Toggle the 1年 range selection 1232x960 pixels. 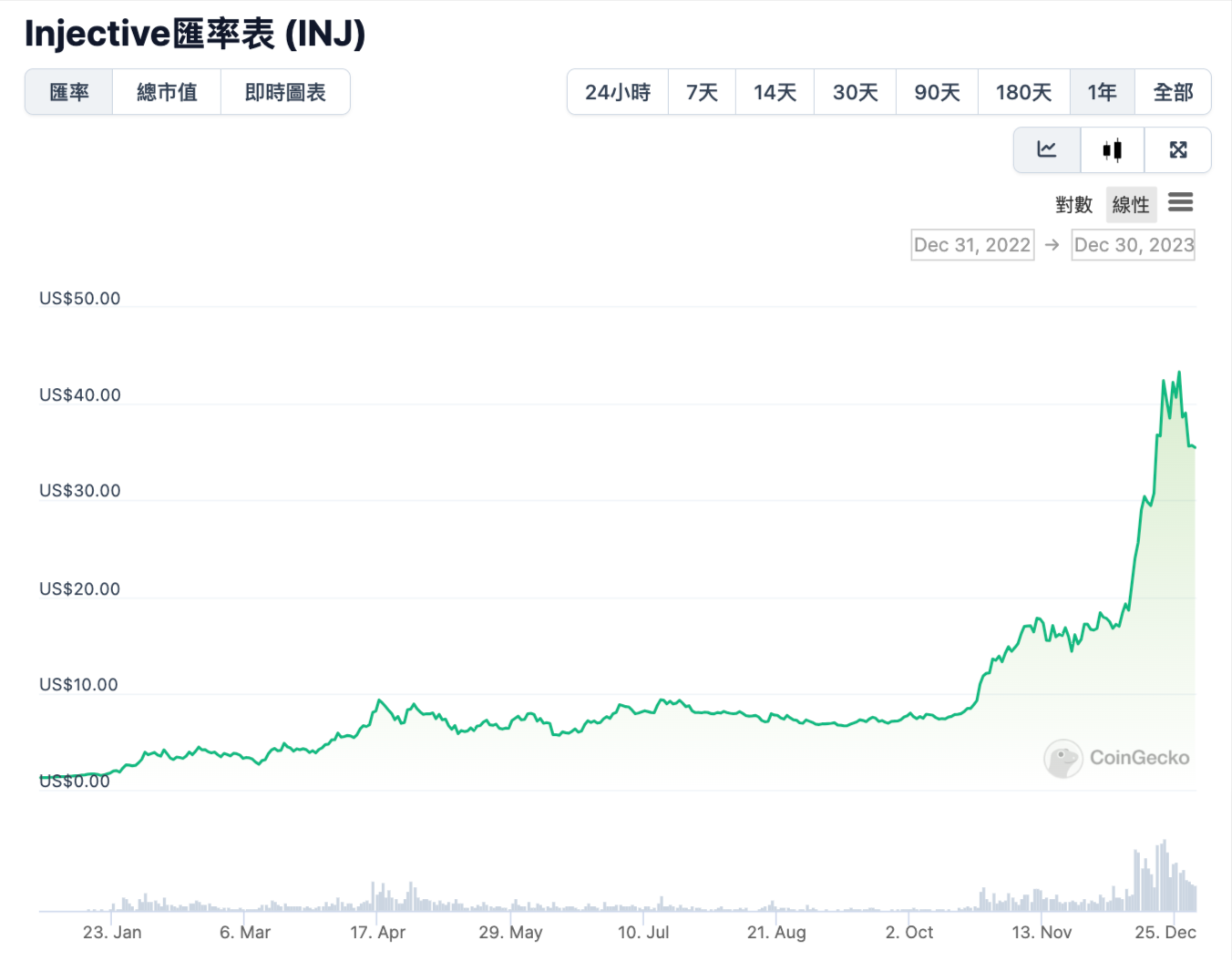click(1102, 91)
